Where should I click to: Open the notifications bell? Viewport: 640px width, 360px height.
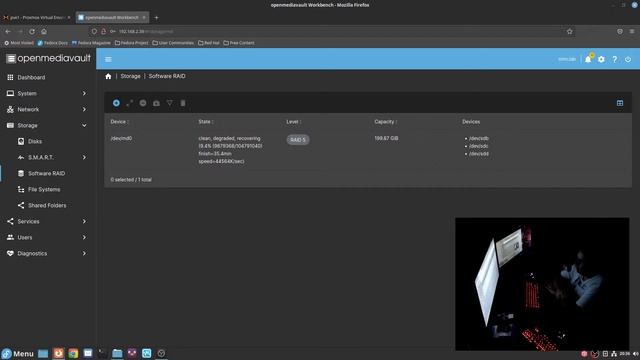tap(588, 59)
